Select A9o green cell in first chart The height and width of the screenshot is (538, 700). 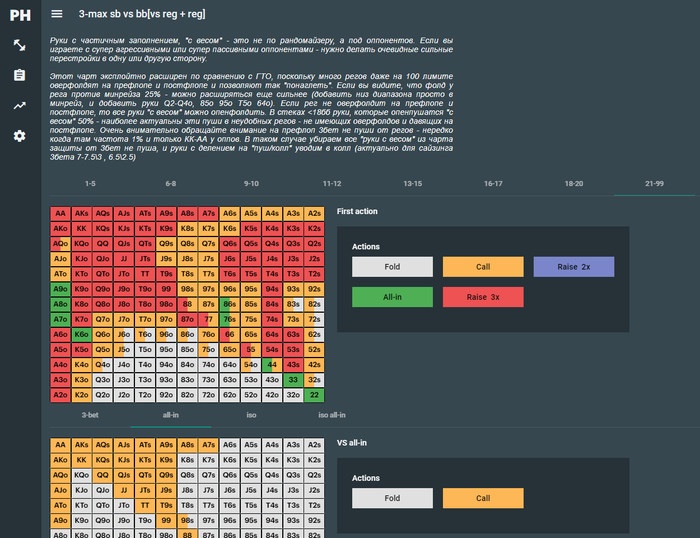point(60,289)
